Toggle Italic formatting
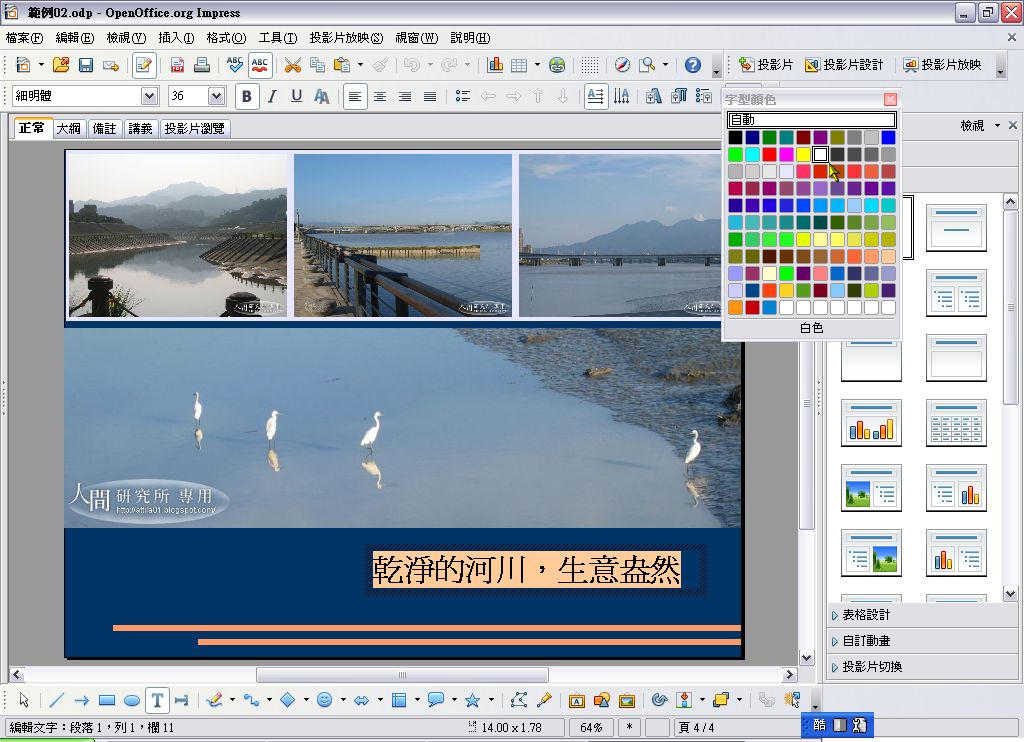The width and height of the screenshot is (1024, 742). tap(272, 97)
